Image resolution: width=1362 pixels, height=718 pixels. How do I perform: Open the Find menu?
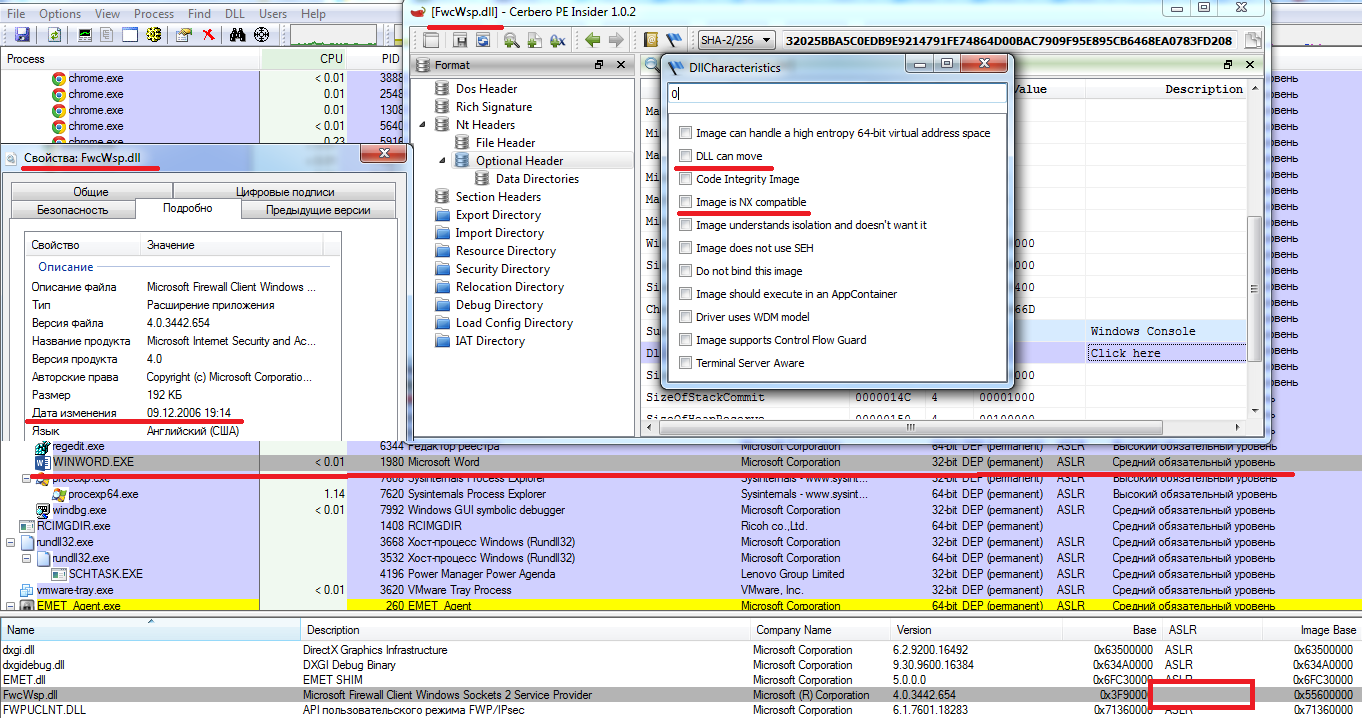(x=199, y=14)
